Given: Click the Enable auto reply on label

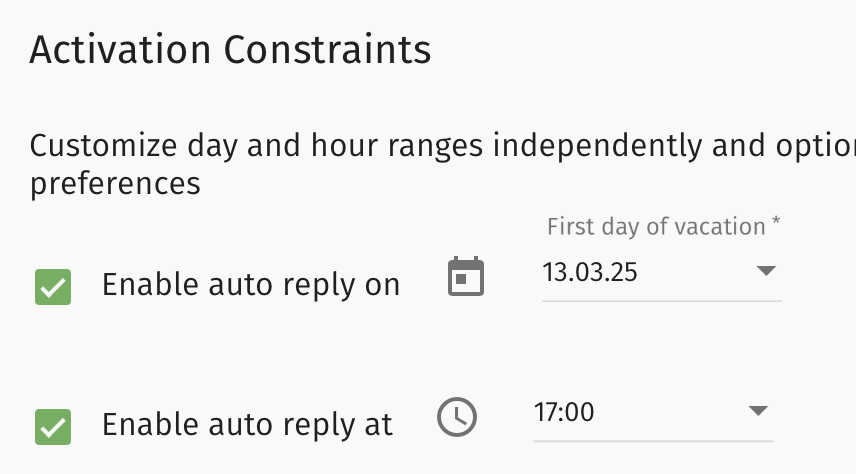Looking at the screenshot, I should [x=251, y=286].
